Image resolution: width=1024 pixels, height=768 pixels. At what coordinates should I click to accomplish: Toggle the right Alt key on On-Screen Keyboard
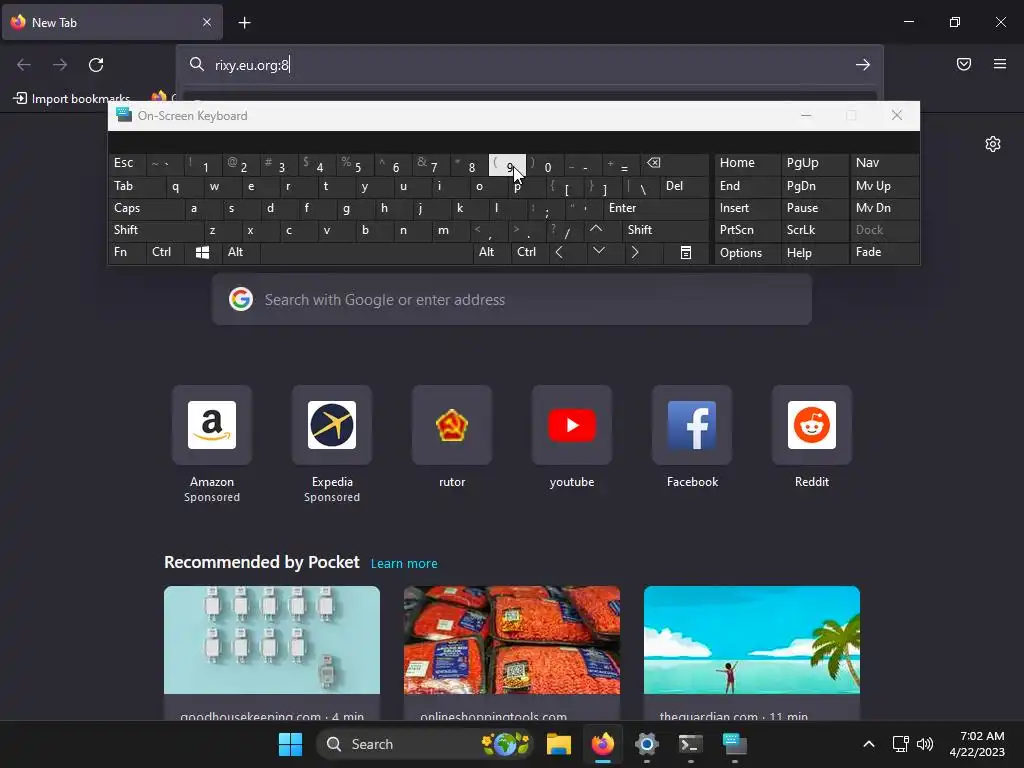coord(492,253)
